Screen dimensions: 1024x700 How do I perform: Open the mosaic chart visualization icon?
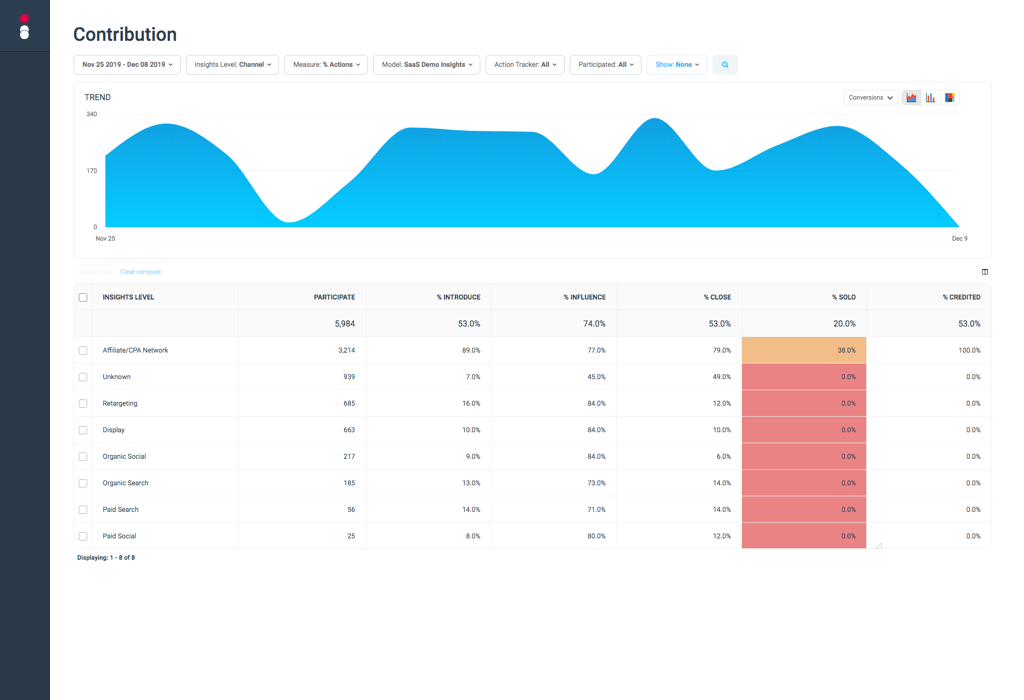950,97
